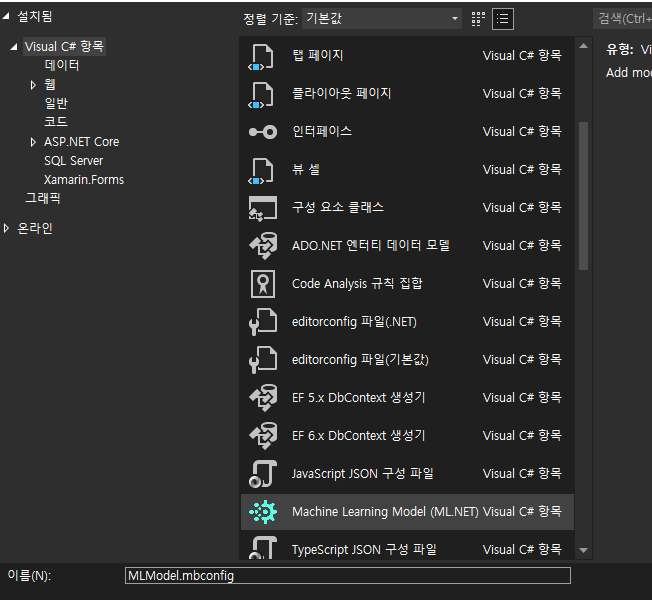The width and height of the screenshot is (652, 600).
Task: Select the 그래픽 category
Action: (43, 198)
